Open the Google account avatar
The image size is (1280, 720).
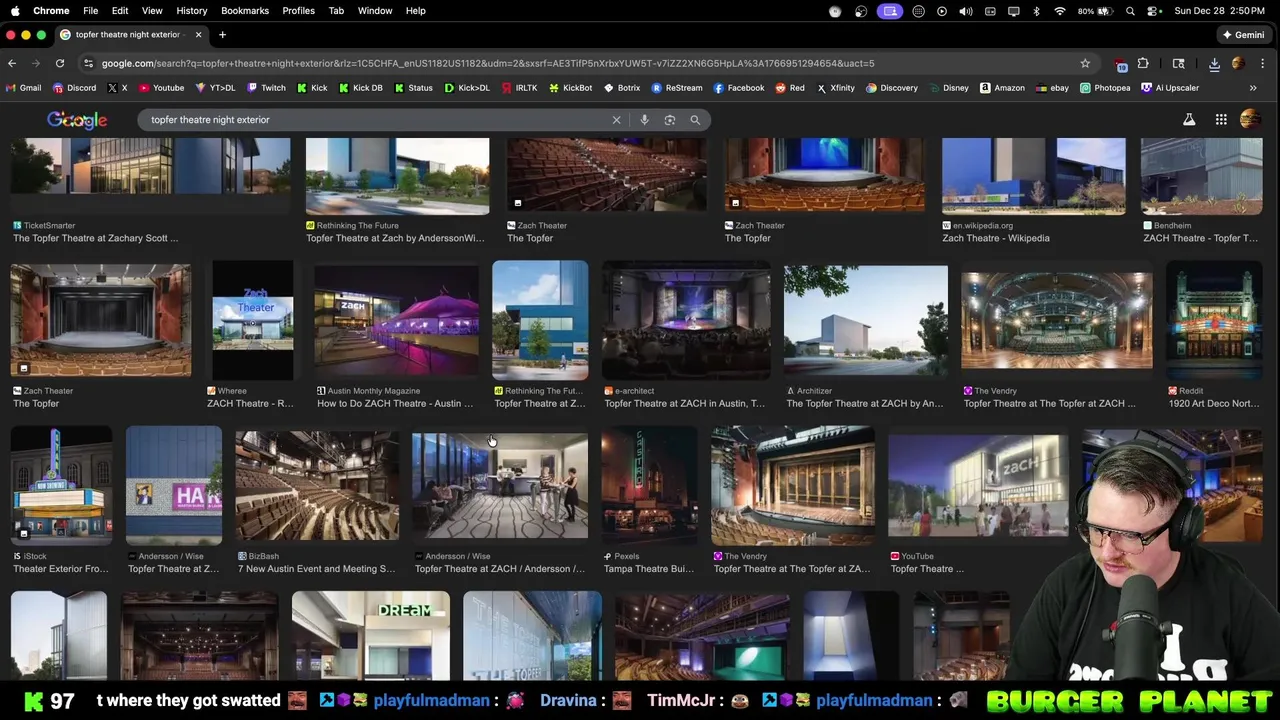point(1250,120)
